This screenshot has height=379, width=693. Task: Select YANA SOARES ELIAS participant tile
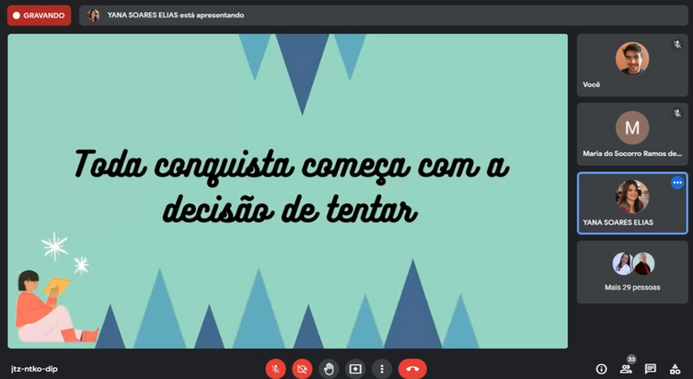tap(632, 203)
